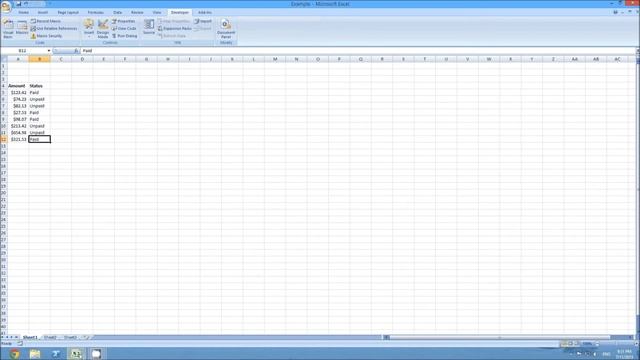This screenshot has width=640, height=360.
Task: Click the volume icon in system tray
Action: pos(594,354)
